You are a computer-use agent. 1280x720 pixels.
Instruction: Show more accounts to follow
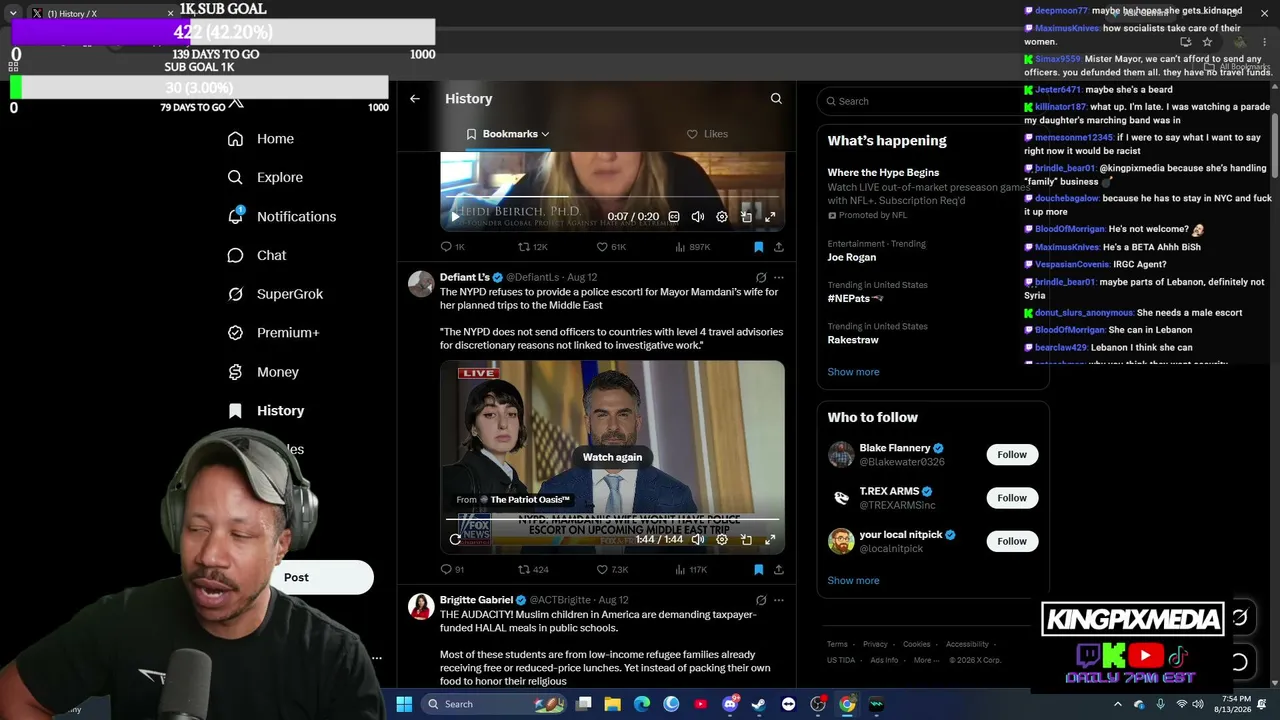pyautogui.click(x=853, y=581)
